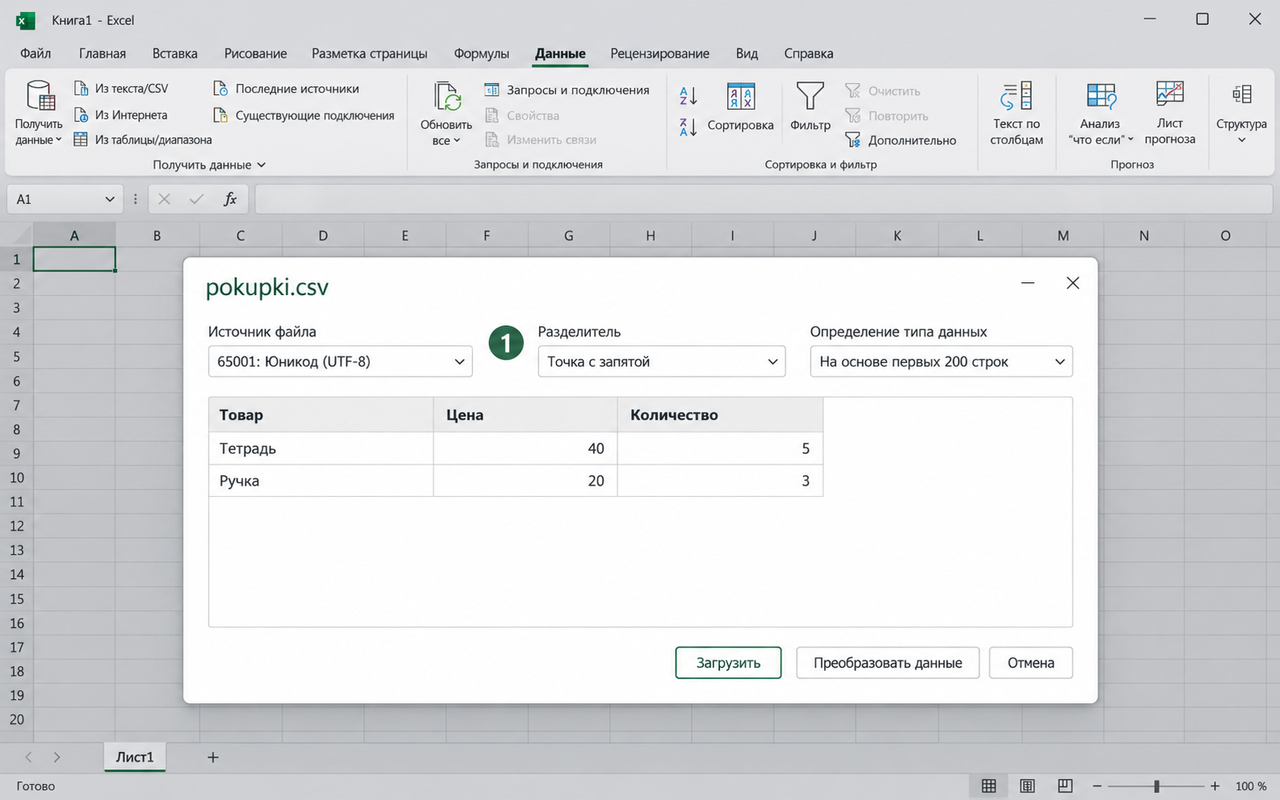Click into the formula bar field

pos(762,199)
